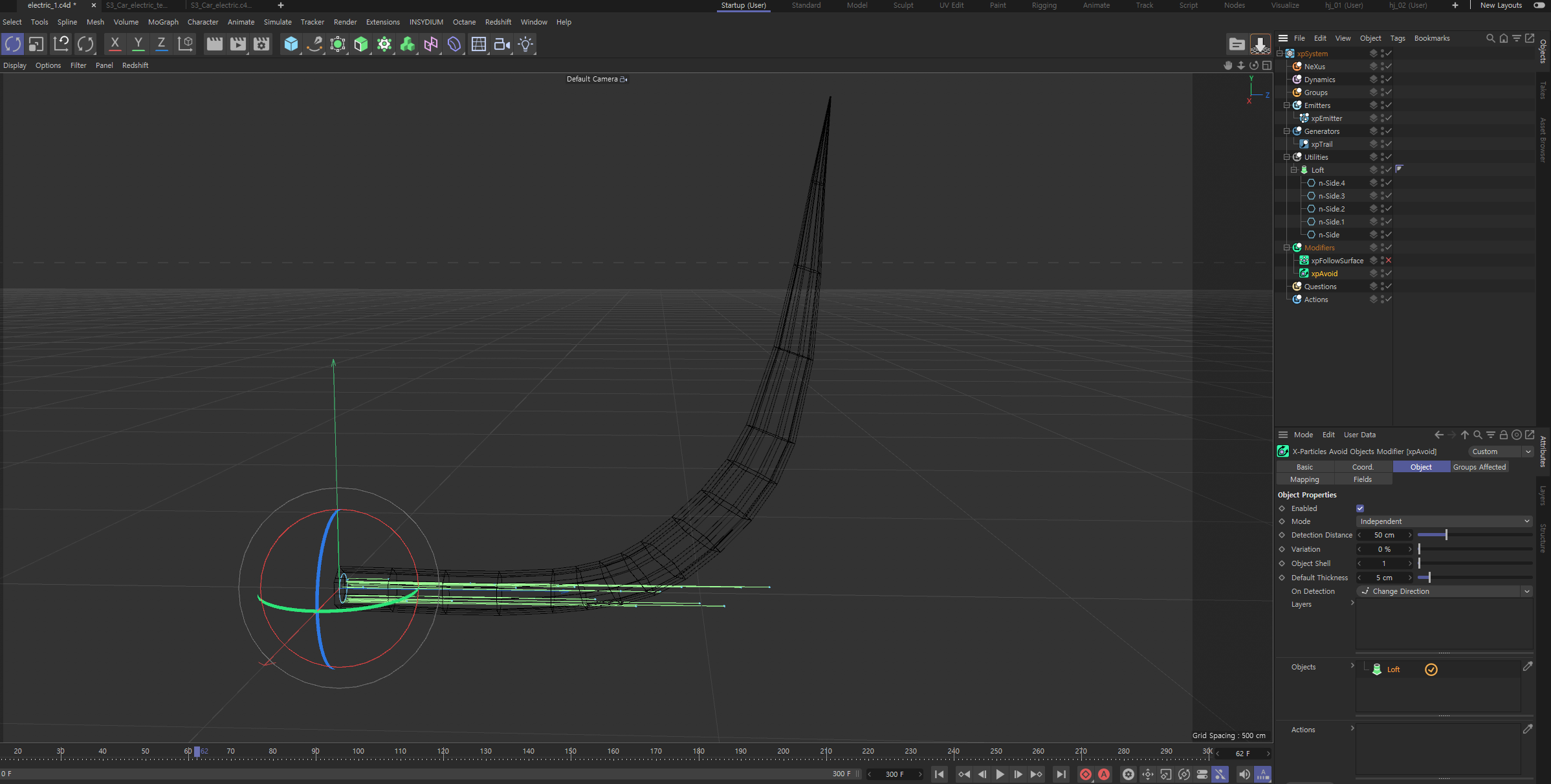
Task: Click the green cube Extrude generator icon
Action: (x=361, y=44)
